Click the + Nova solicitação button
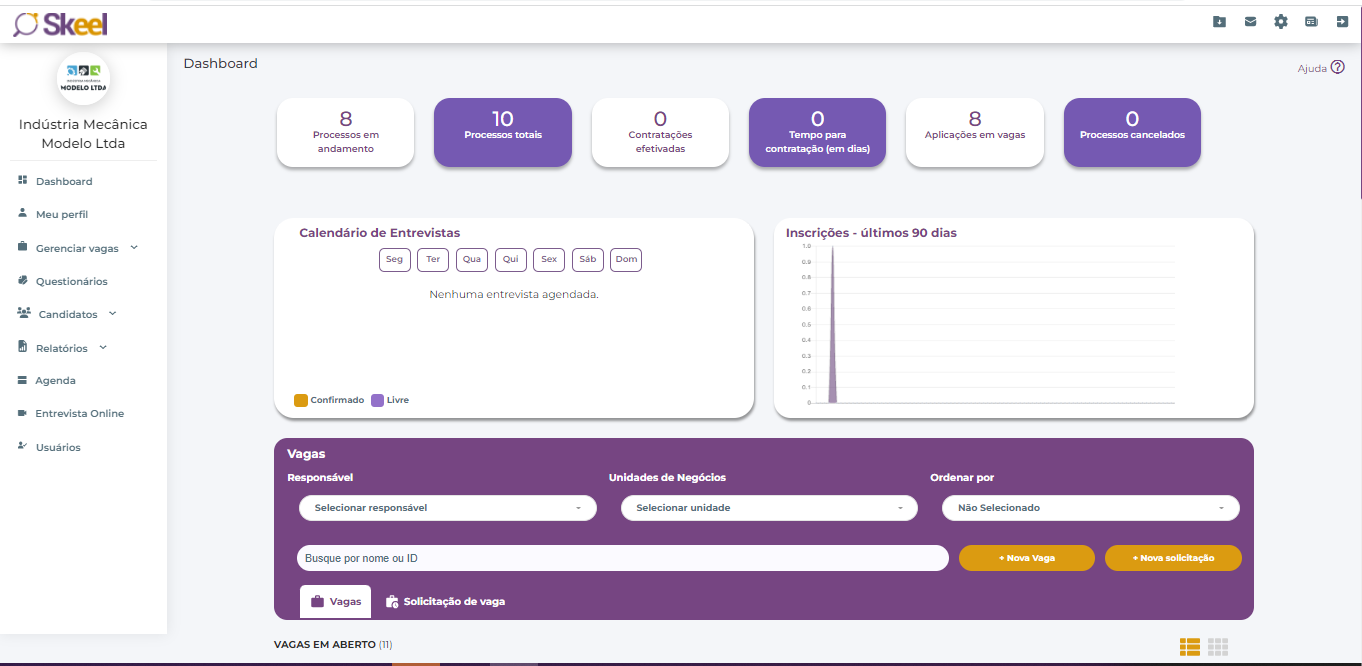 coord(1173,558)
